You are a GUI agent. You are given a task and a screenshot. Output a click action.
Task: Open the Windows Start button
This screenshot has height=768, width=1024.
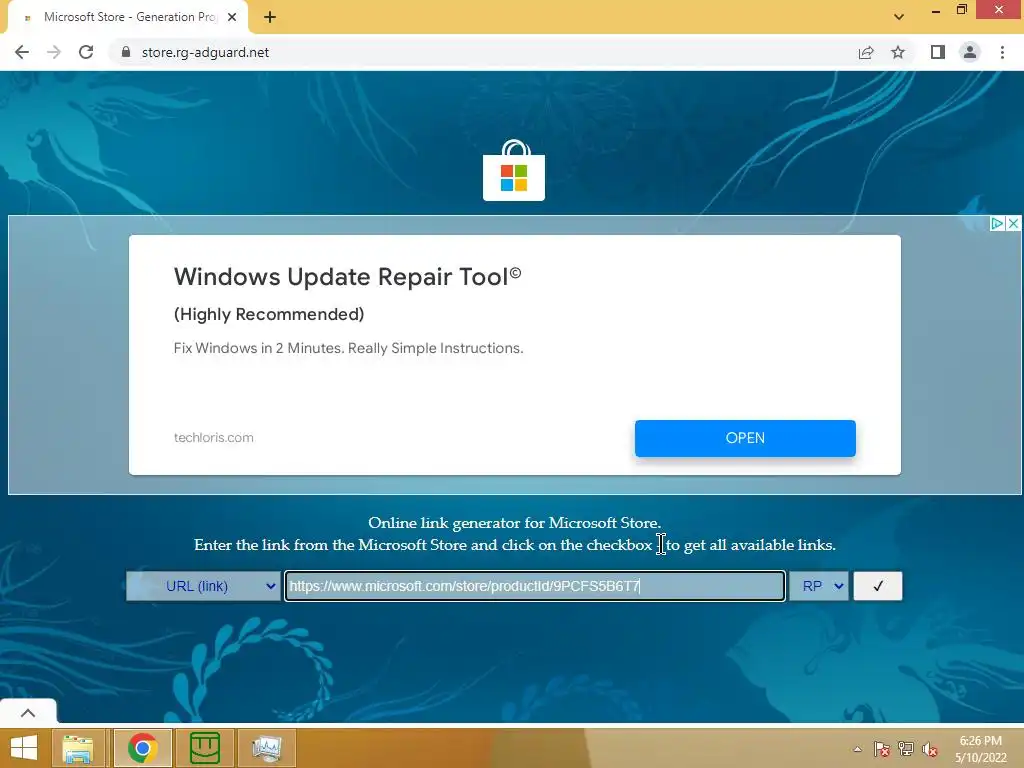point(24,748)
